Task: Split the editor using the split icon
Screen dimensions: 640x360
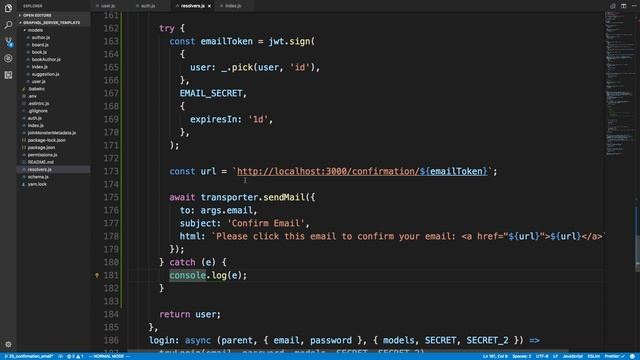Action: [623, 6]
